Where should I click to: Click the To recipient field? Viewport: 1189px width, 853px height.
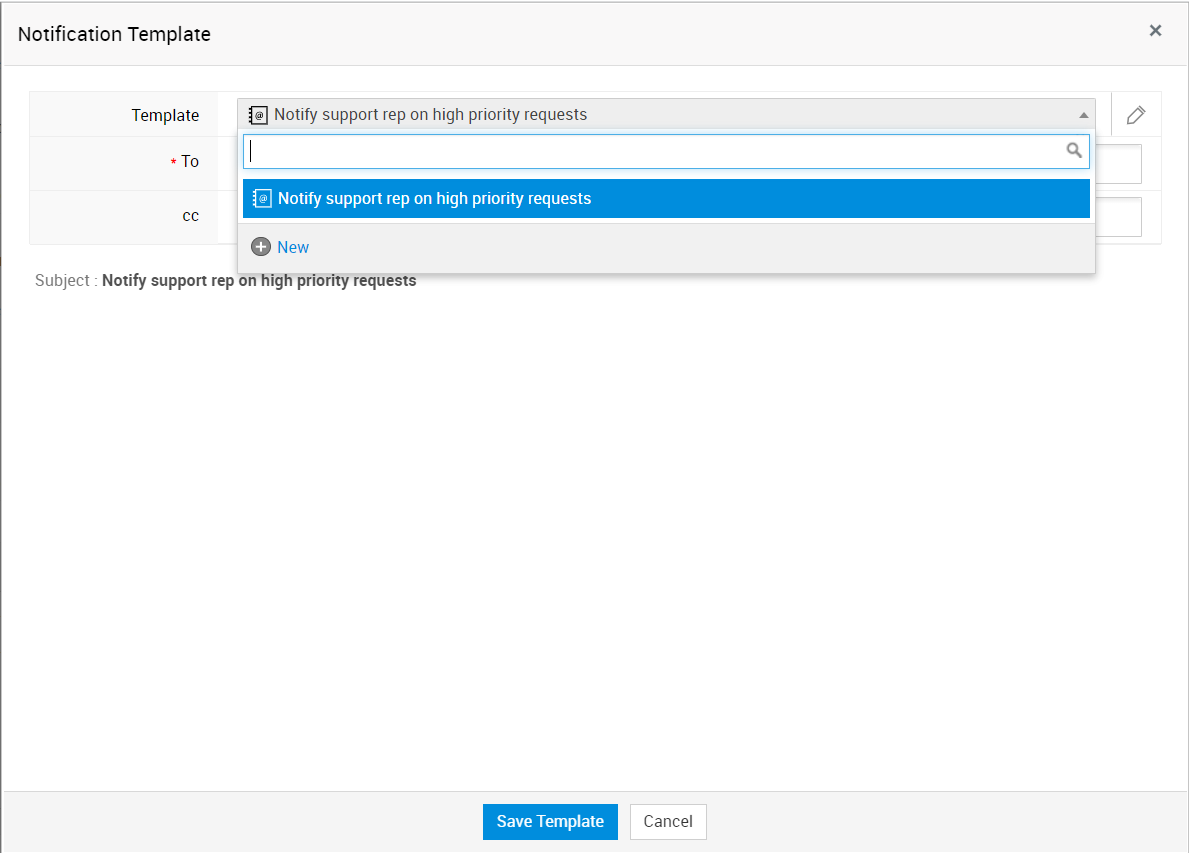[x=1118, y=164]
